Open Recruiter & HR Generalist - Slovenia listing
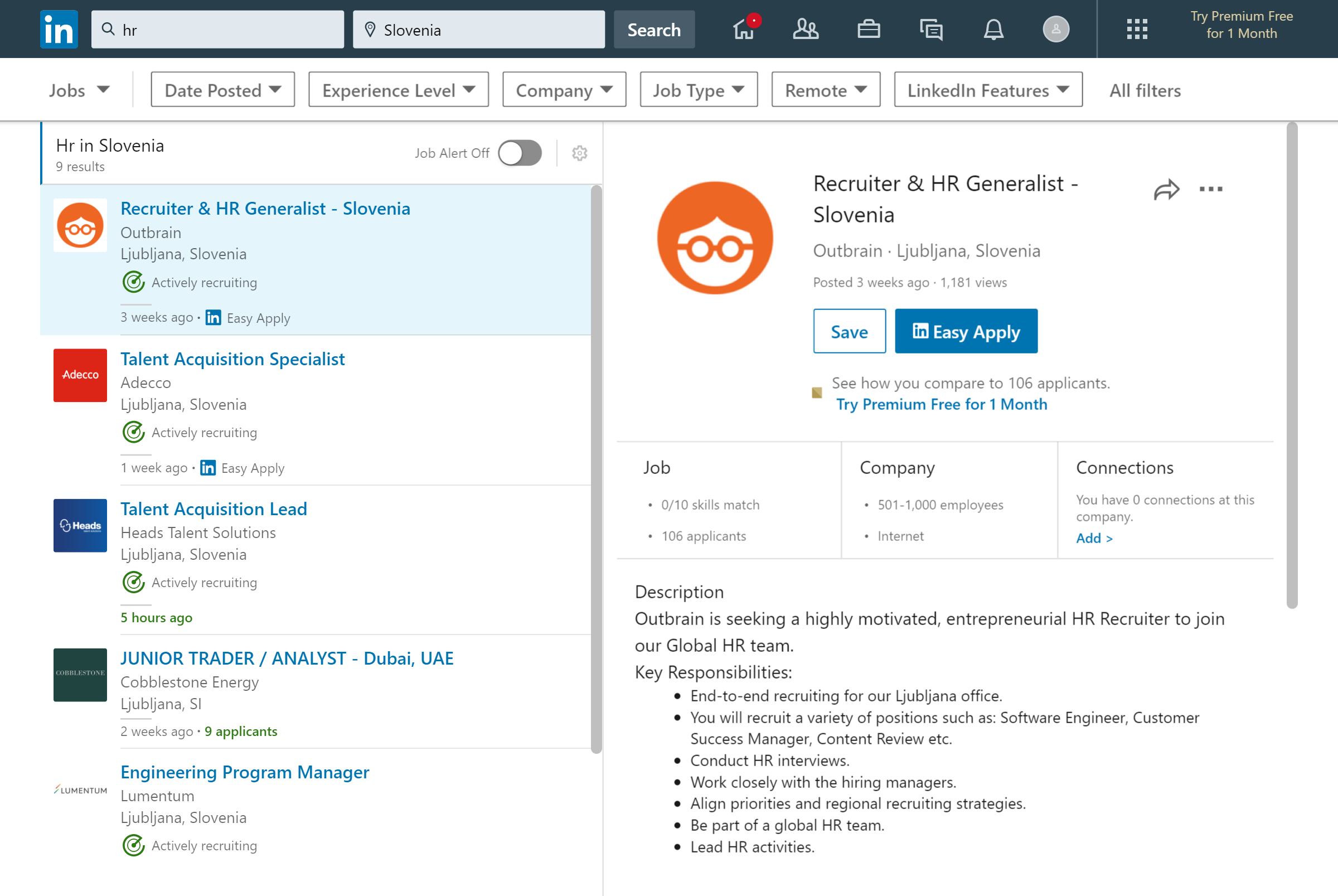Image resolution: width=1338 pixels, height=896 pixels. point(265,209)
